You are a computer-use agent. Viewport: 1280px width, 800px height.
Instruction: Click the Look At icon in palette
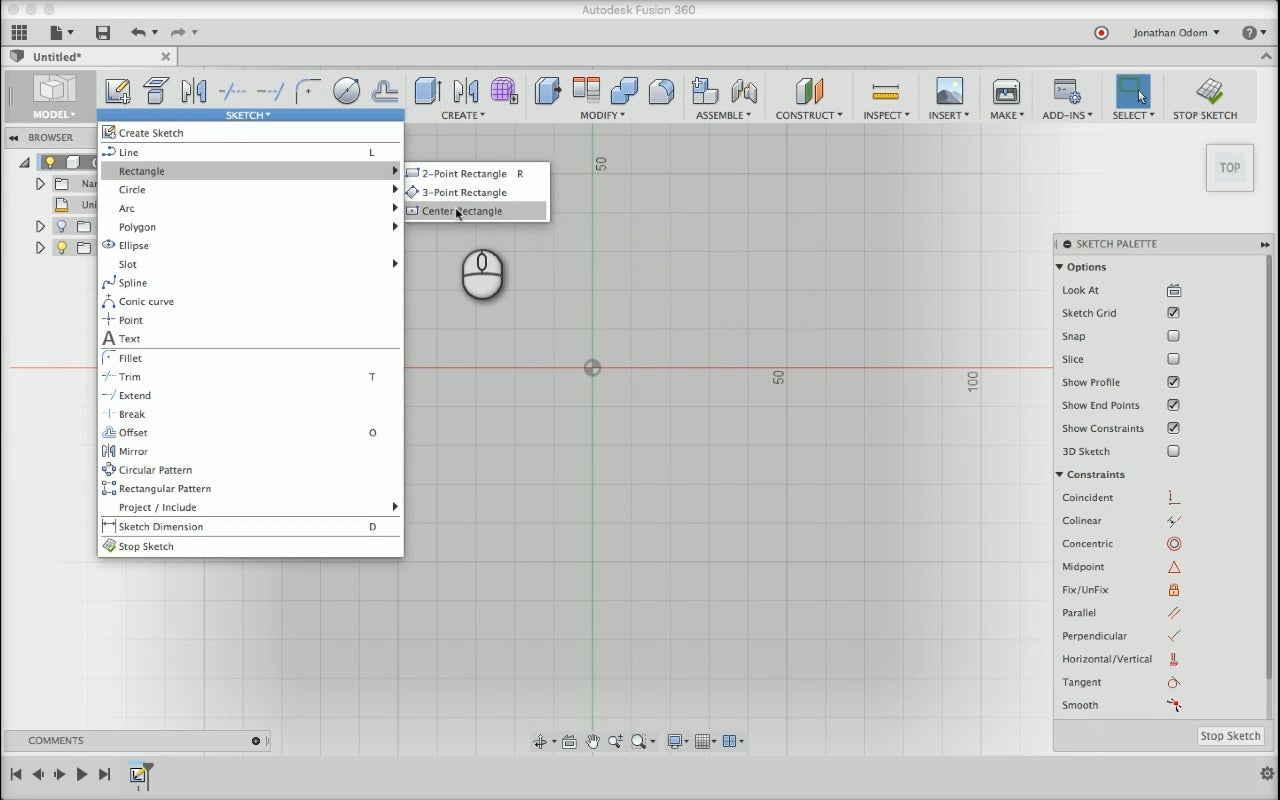coord(1174,290)
